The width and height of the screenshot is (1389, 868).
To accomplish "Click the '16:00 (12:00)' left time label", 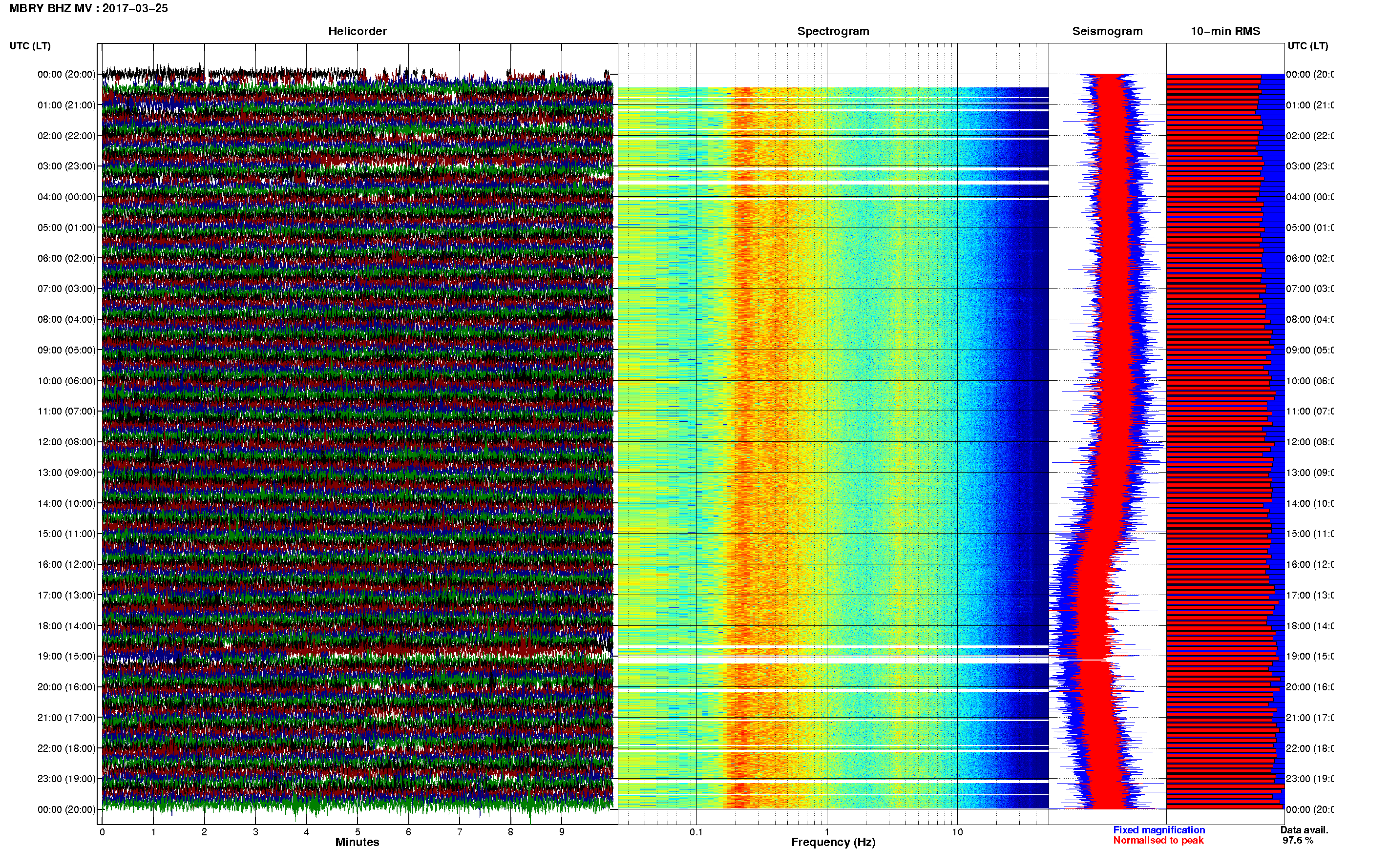I will pyautogui.click(x=66, y=564).
